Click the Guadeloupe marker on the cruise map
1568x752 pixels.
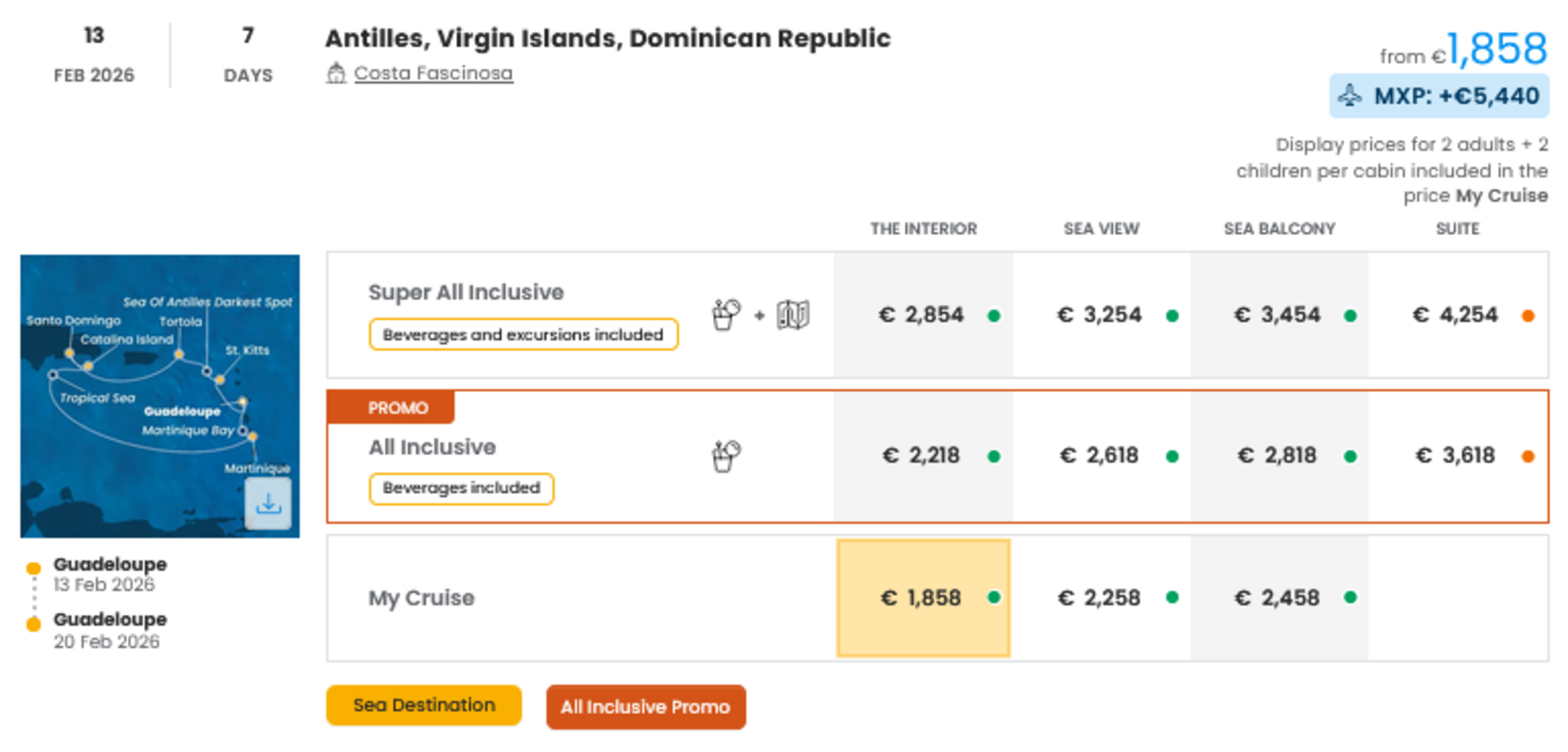click(x=244, y=401)
